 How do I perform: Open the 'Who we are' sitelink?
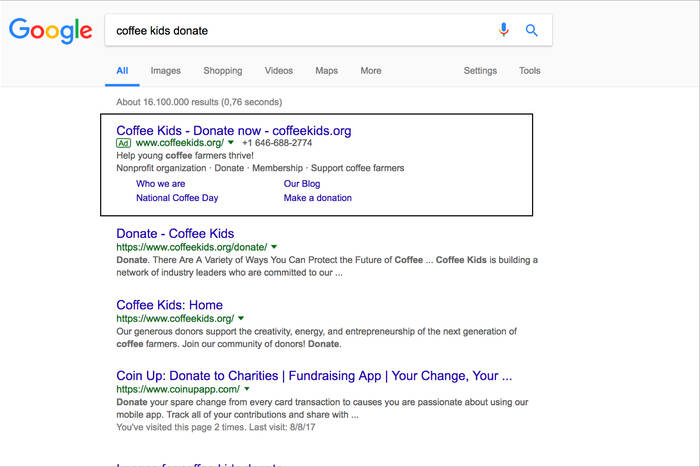pos(160,184)
